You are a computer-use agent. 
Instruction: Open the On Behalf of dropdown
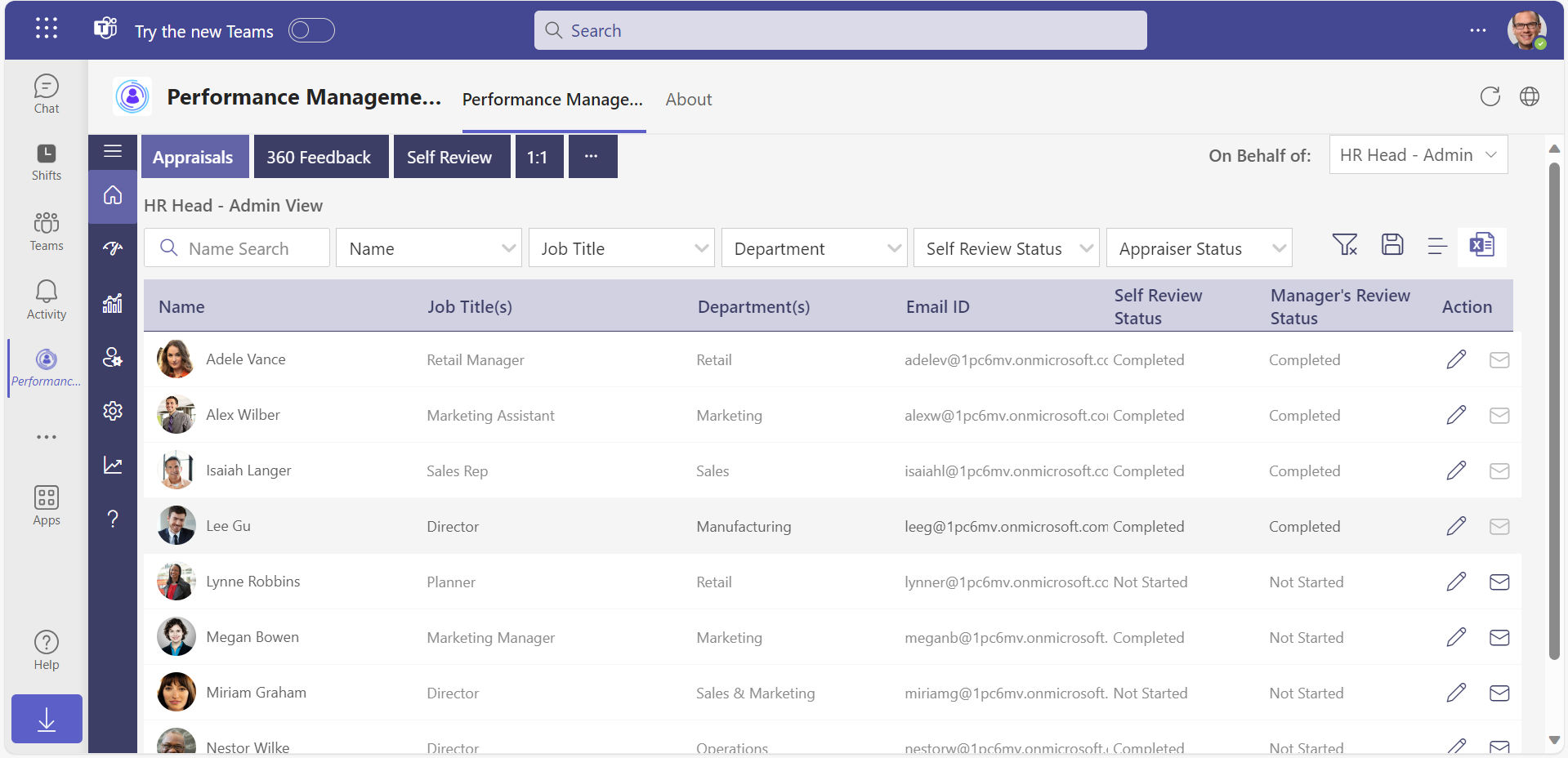click(1418, 155)
